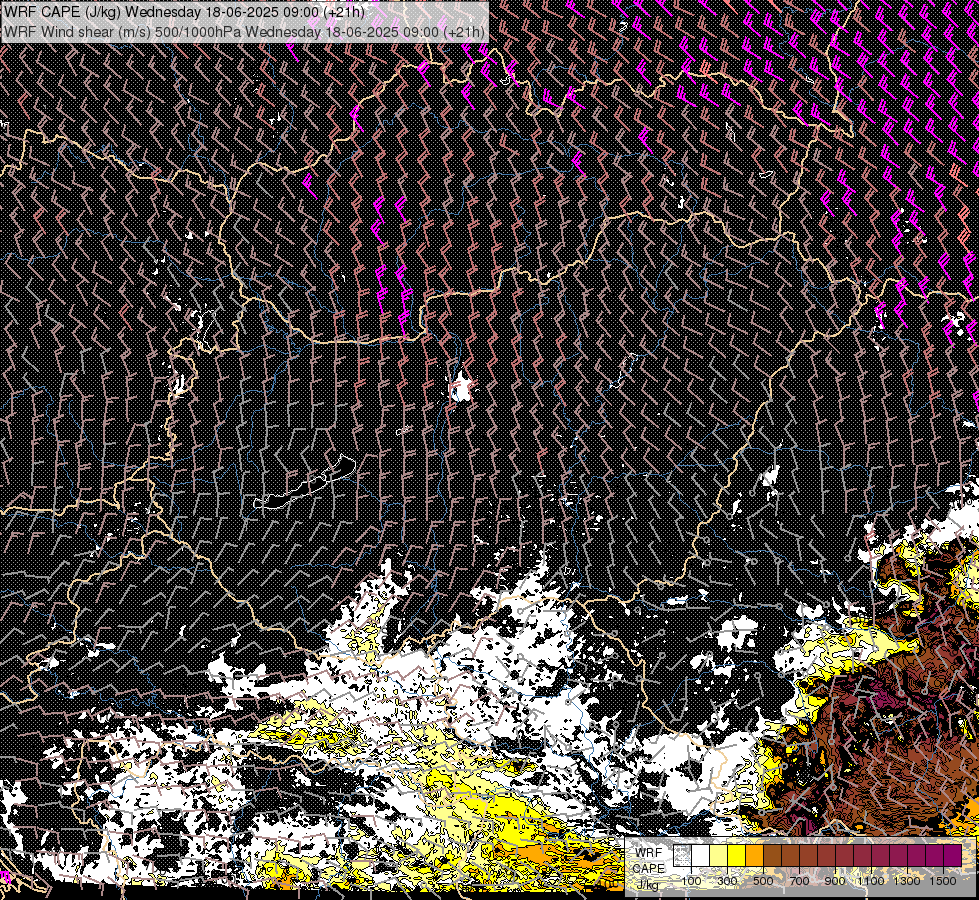Click the WRF CAPE title line

184,12
